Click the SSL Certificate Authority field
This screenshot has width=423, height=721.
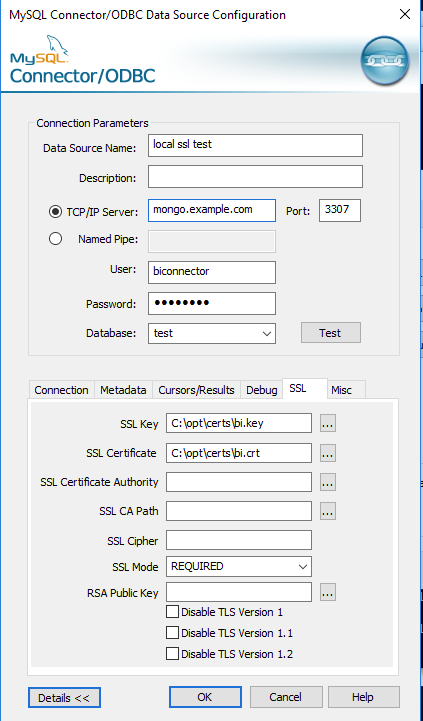[239, 482]
